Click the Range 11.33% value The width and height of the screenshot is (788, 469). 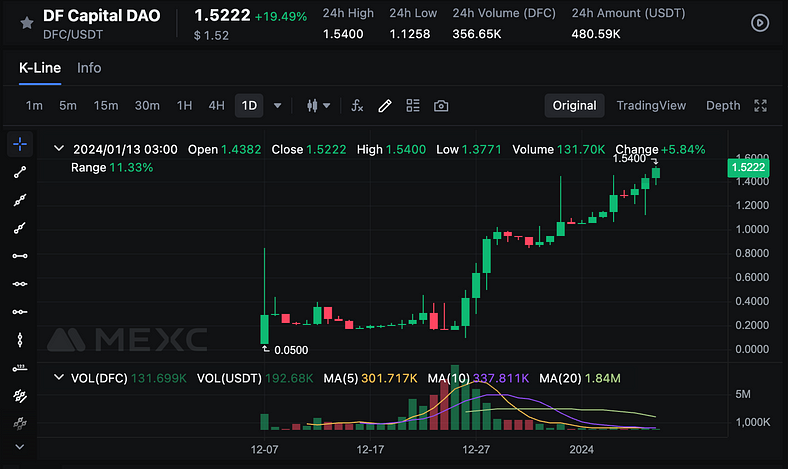131,167
